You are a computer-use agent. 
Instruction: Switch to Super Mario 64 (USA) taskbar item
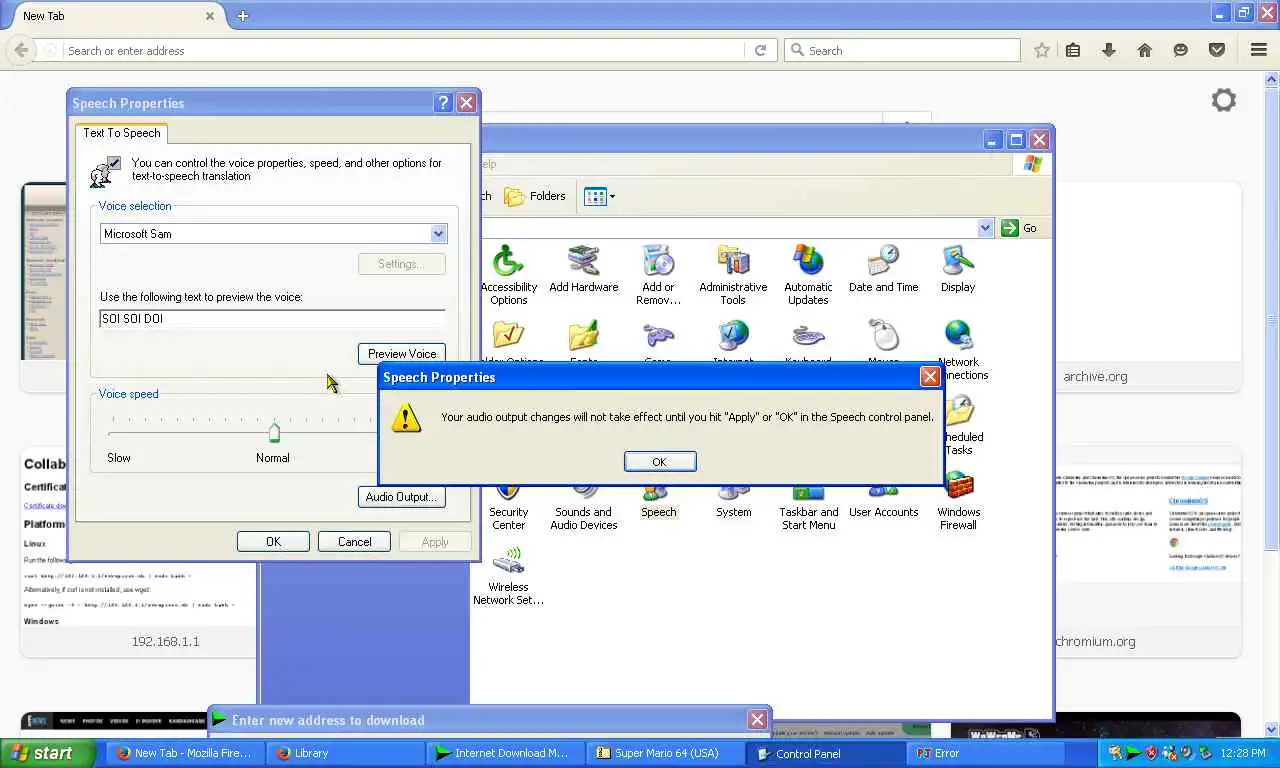point(665,753)
